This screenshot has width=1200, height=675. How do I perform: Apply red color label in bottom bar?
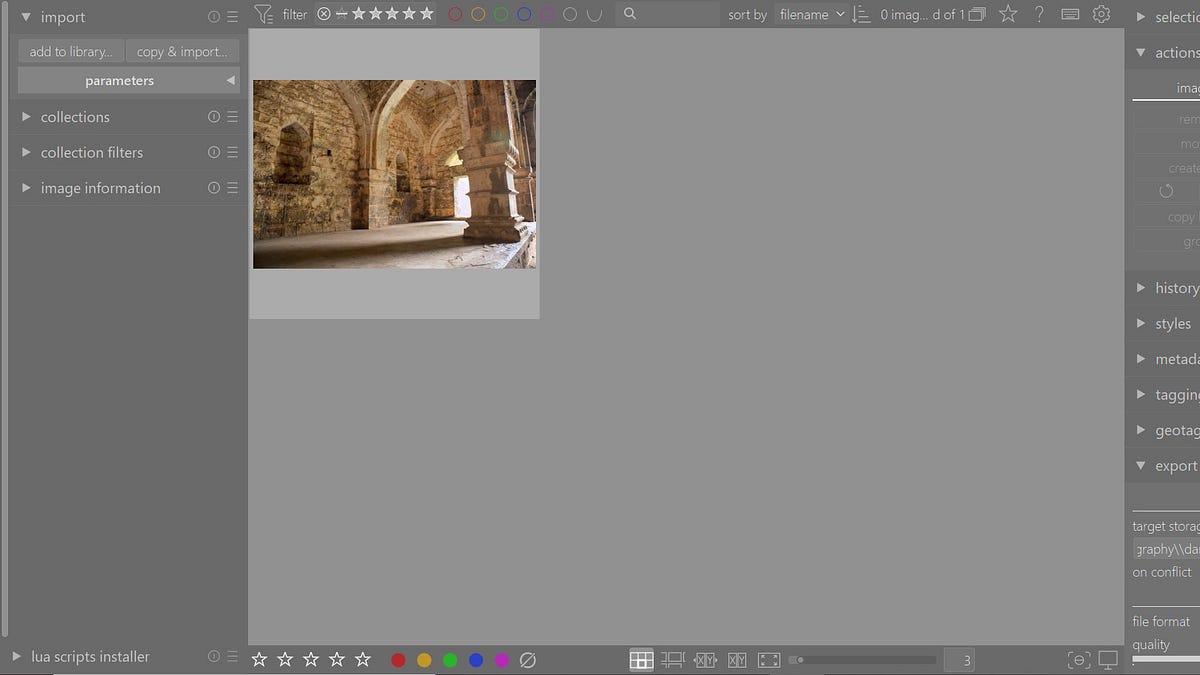point(398,660)
